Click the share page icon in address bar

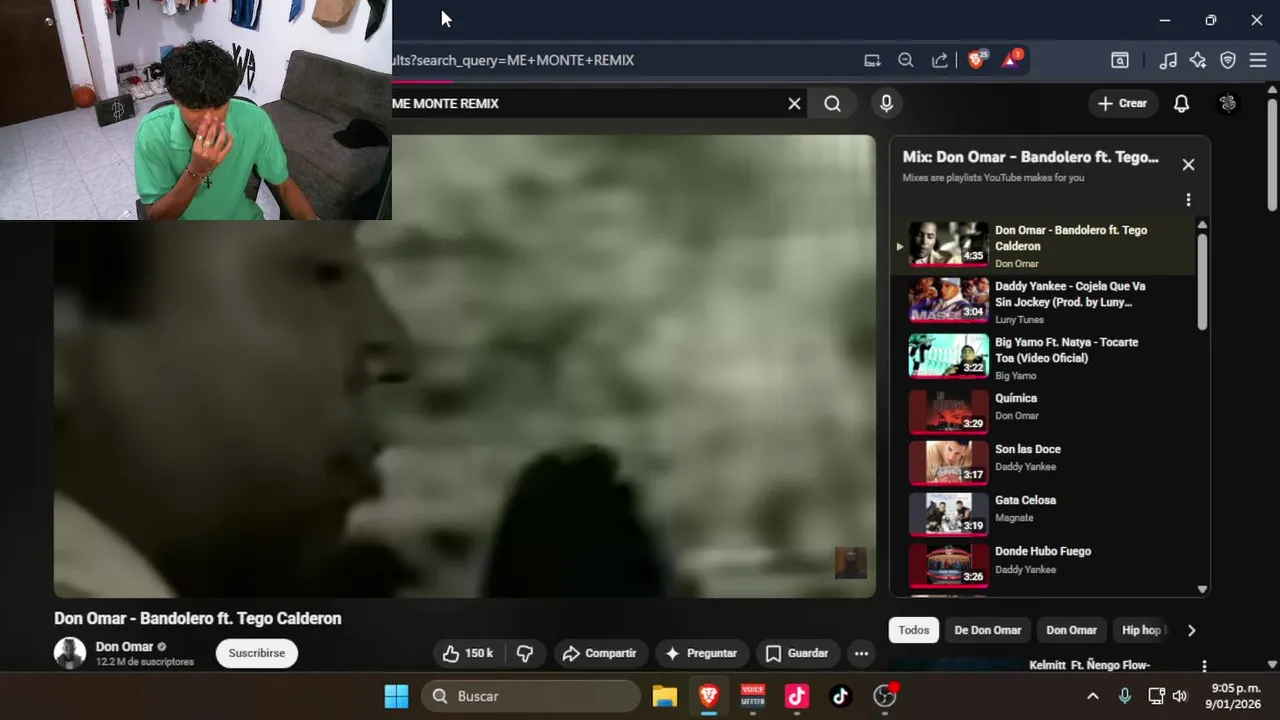coord(939,60)
